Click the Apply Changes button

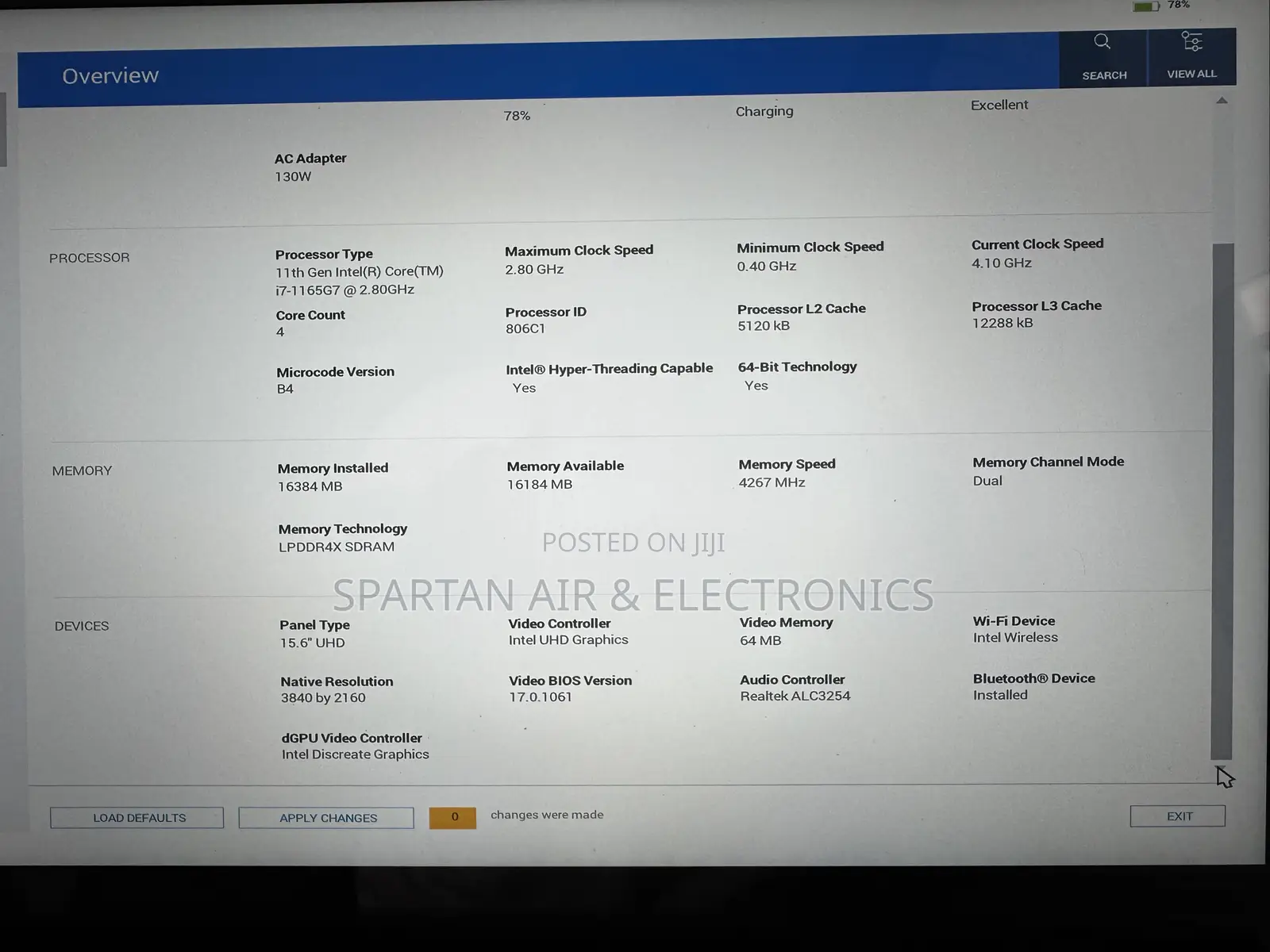coord(326,818)
